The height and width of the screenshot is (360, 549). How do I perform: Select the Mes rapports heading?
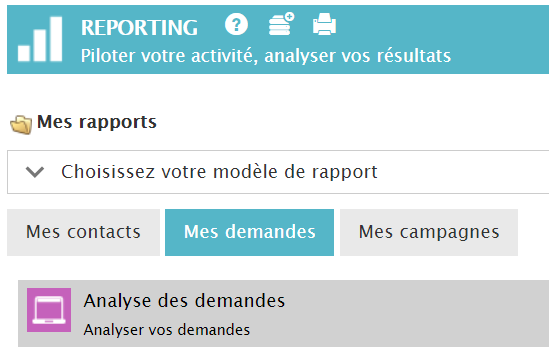coord(97,122)
